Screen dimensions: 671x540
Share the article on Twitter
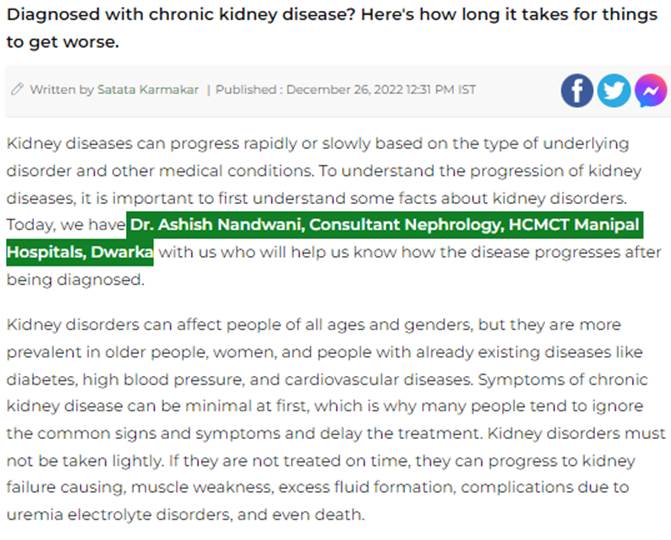click(613, 90)
